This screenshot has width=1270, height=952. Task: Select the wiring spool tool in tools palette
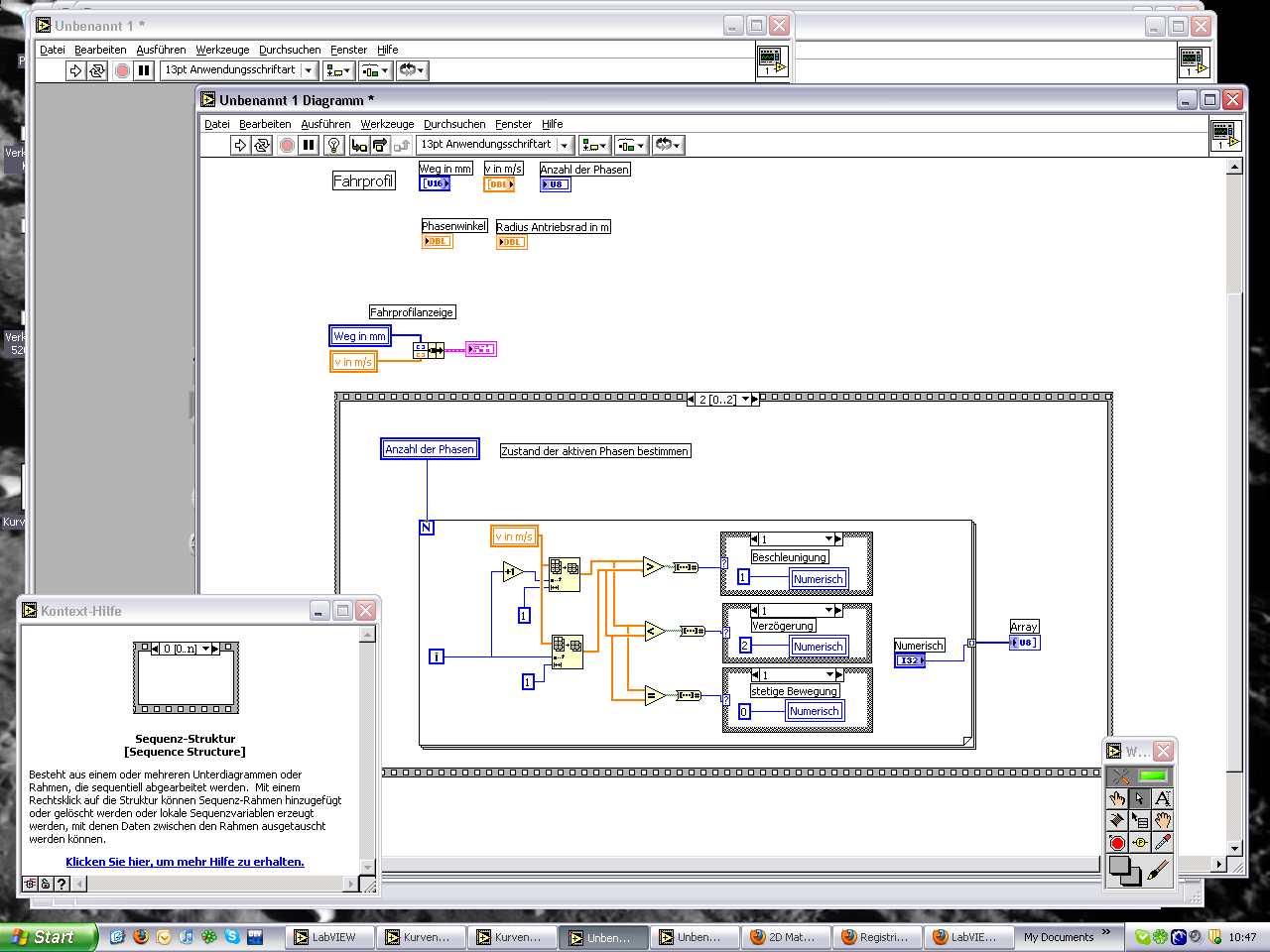(1117, 820)
